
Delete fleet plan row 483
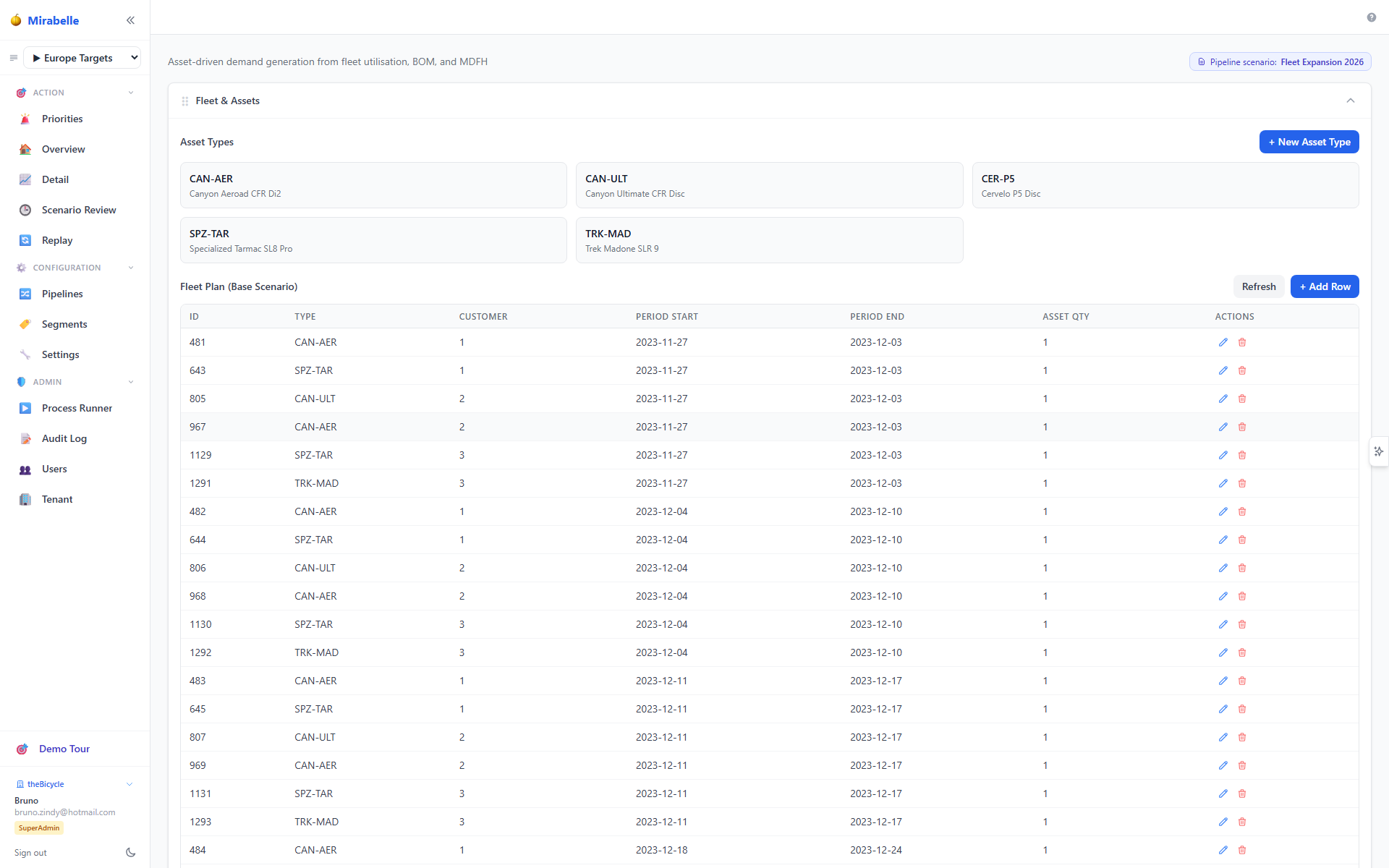pyautogui.click(x=1242, y=681)
